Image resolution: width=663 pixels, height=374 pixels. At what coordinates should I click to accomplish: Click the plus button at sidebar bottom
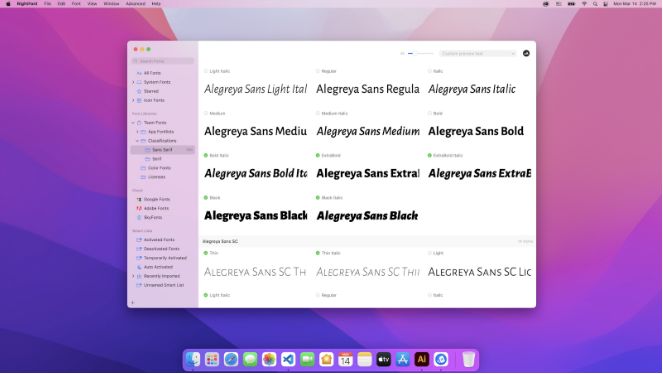tap(133, 303)
